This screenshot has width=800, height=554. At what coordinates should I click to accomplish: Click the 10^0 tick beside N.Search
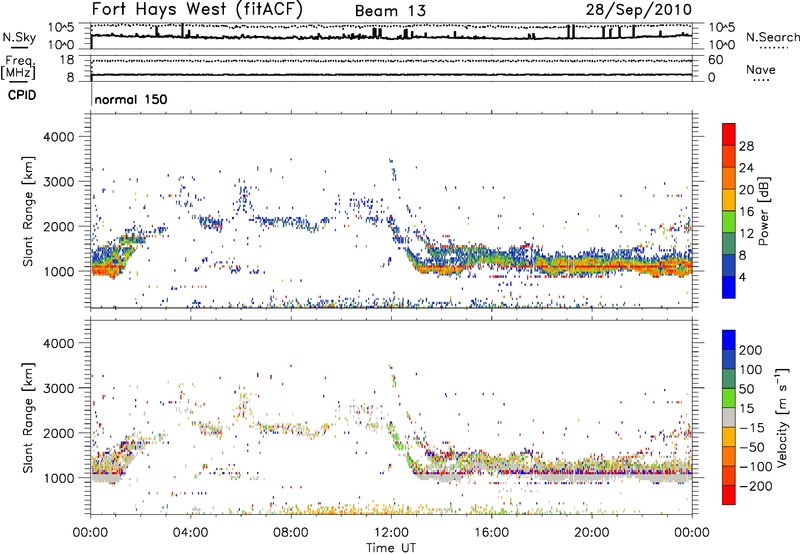722,45
